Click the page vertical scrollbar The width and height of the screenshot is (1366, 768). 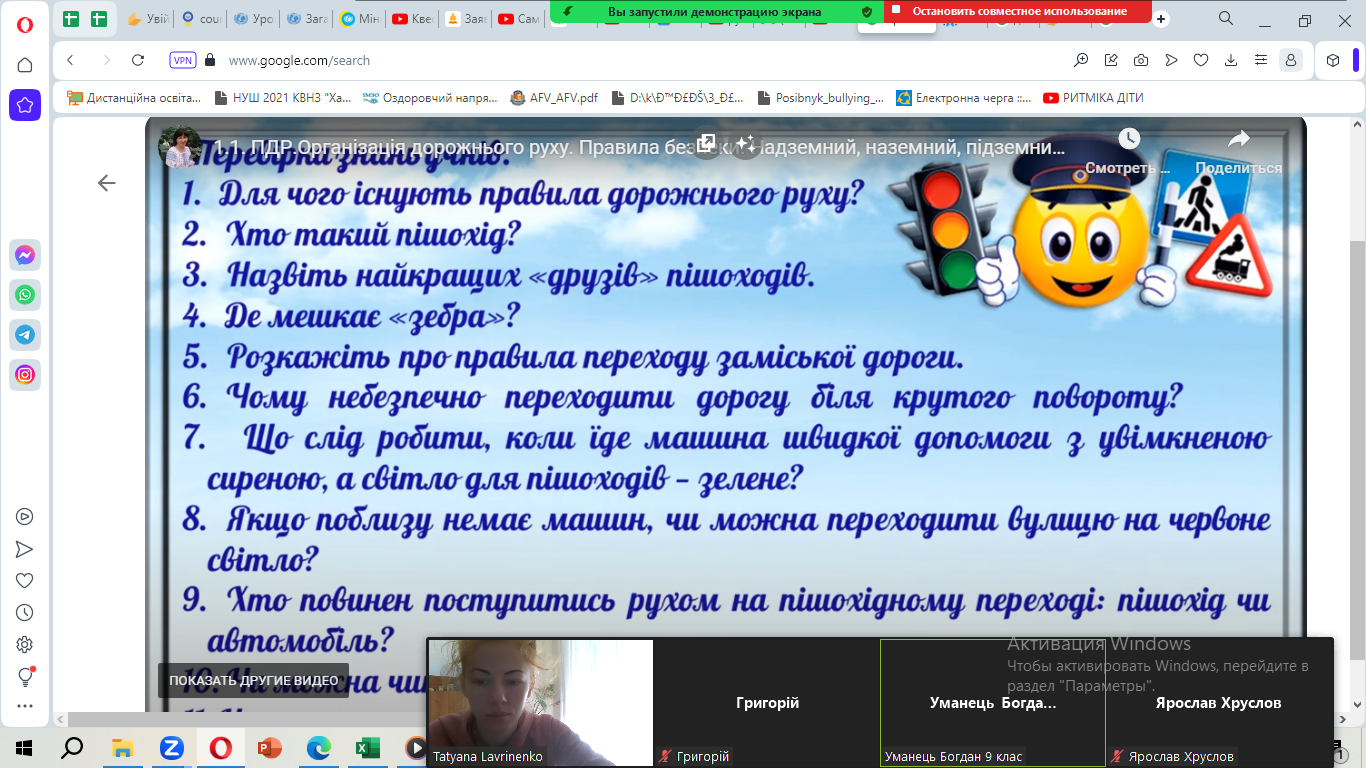pos(1356,450)
